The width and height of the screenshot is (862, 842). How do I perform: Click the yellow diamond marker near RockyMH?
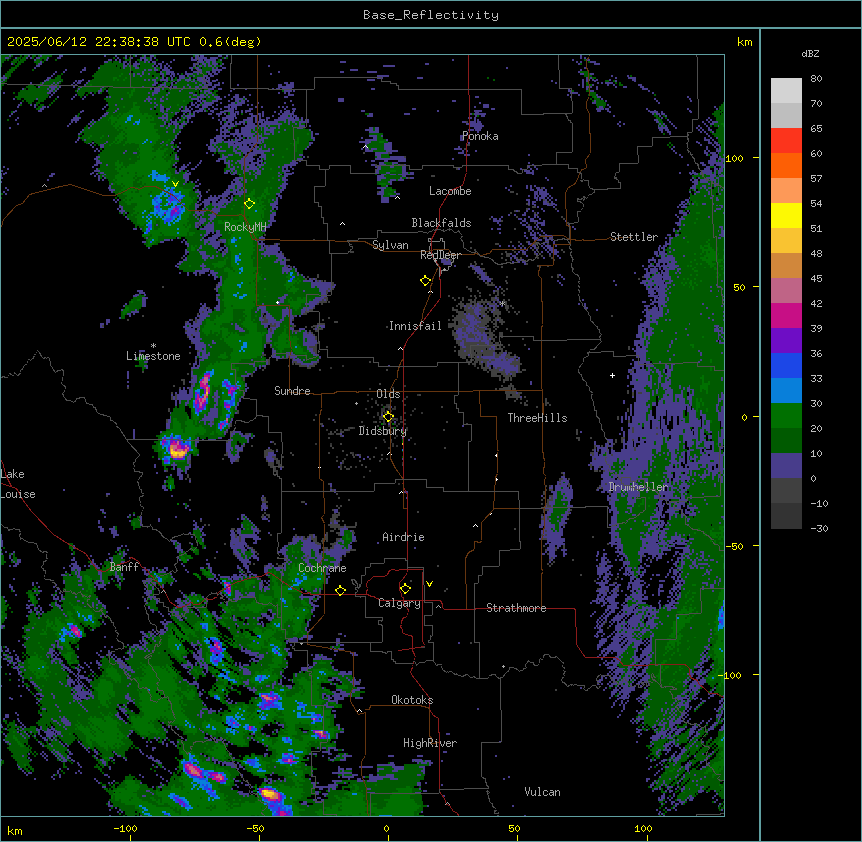(250, 203)
